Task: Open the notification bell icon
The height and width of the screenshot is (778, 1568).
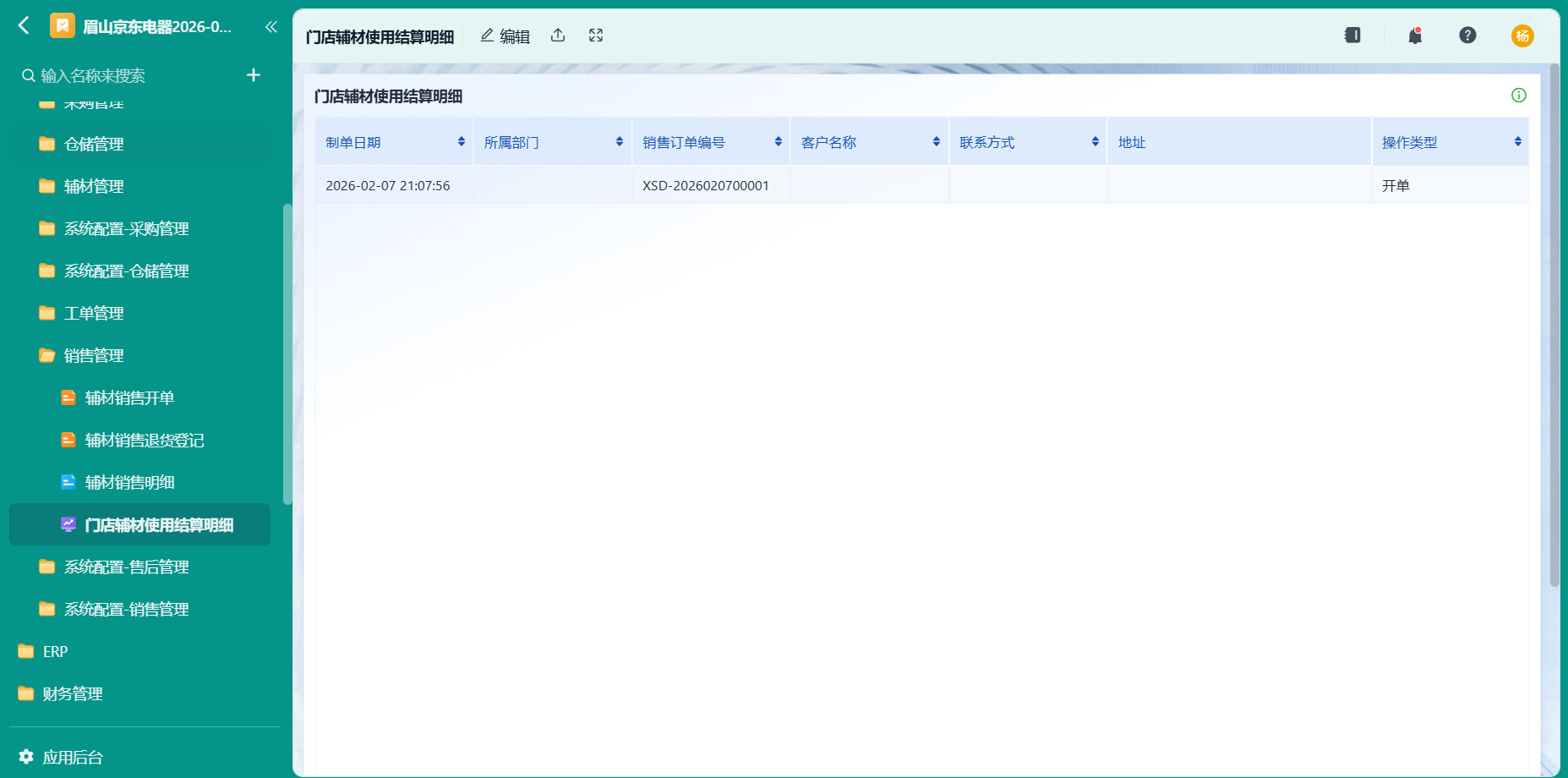Action: pyautogui.click(x=1415, y=36)
